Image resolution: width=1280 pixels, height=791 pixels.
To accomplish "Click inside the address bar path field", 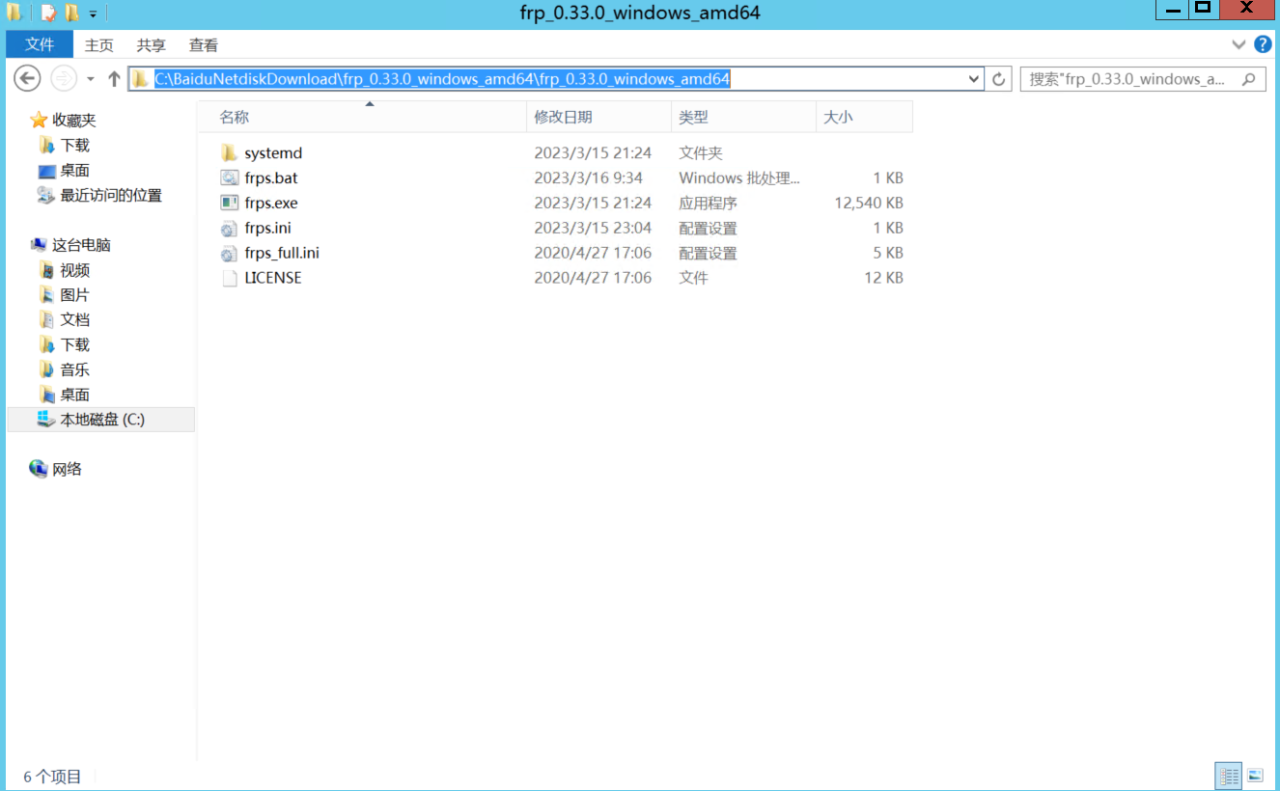I will click(x=556, y=79).
